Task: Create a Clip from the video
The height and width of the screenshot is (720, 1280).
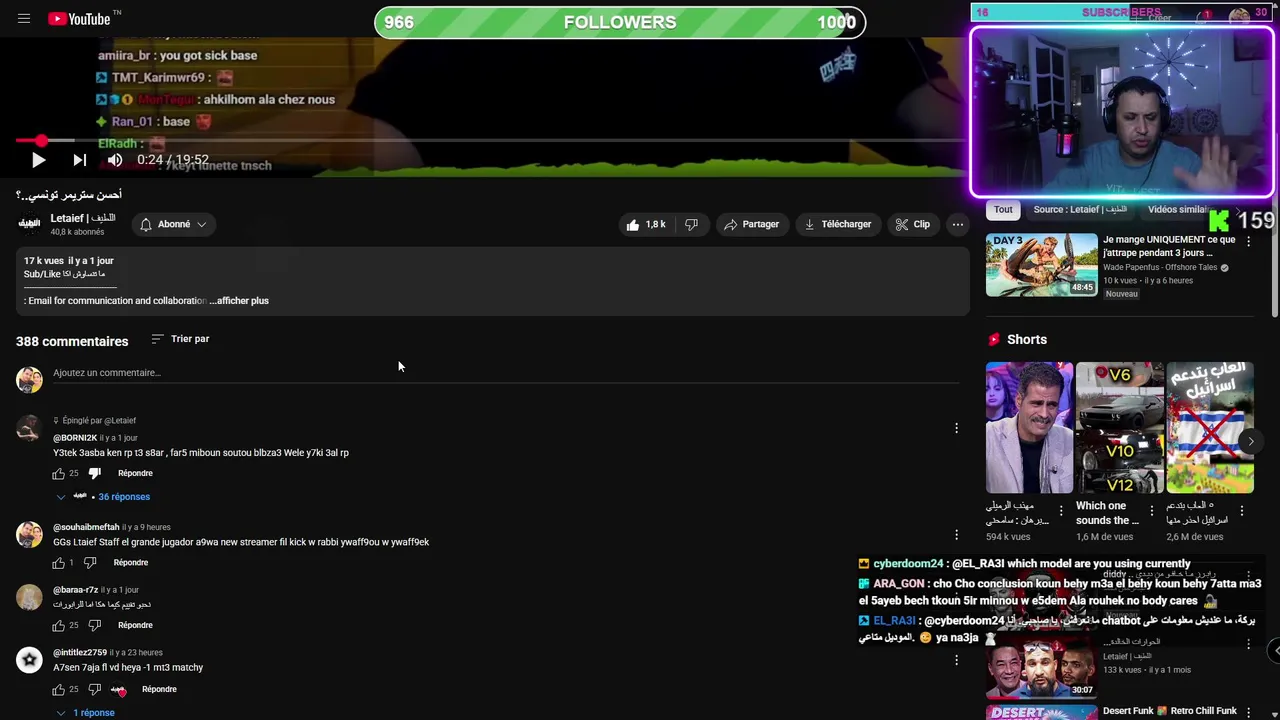Action: click(913, 224)
